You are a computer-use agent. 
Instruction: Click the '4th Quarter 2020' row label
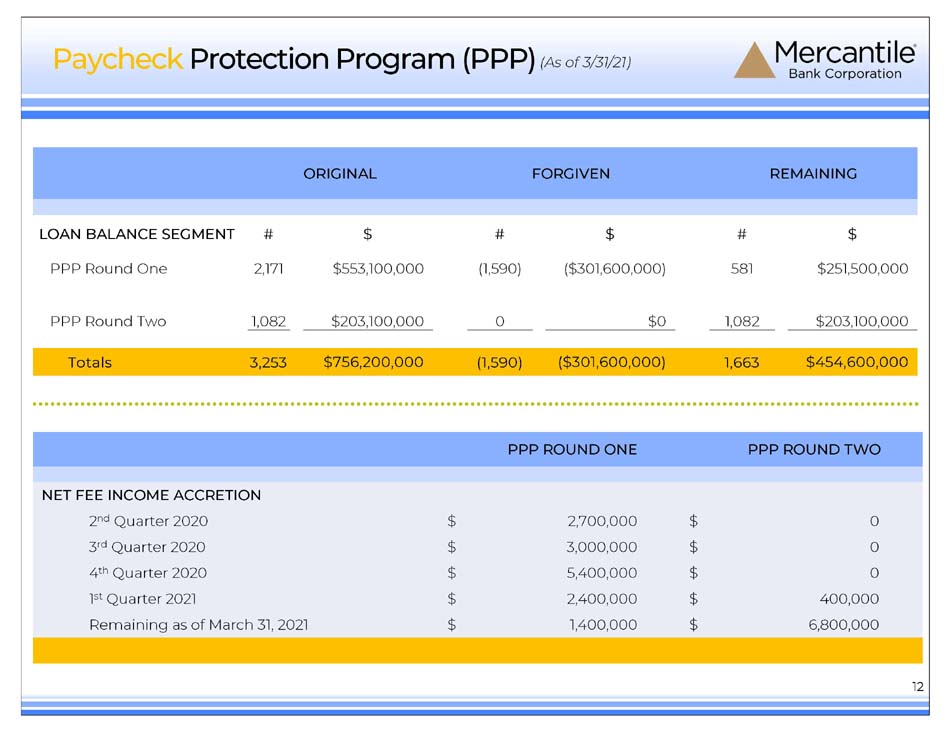click(x=148, y=573)
